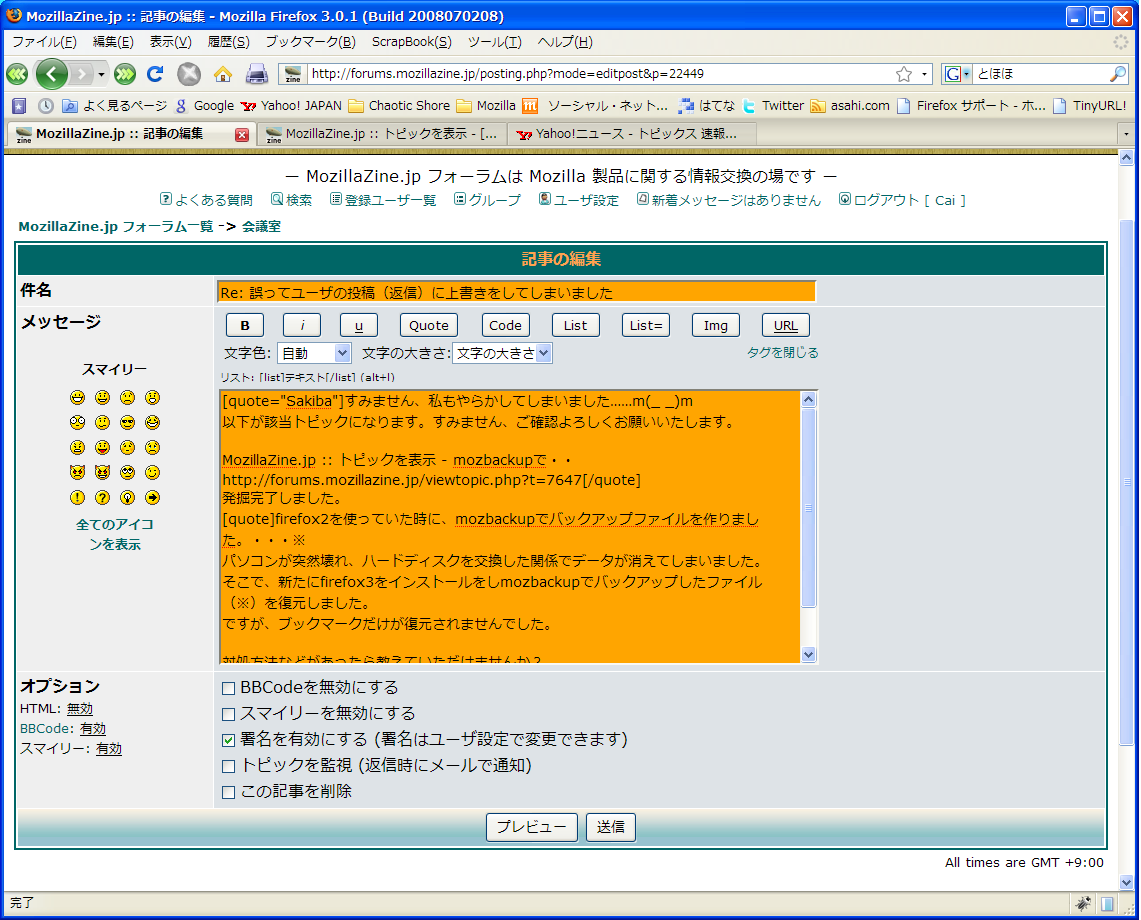Open the Twitter bookmark
Image resolution: width=1141 pixels, height=920 pixels.
(773, 106)
